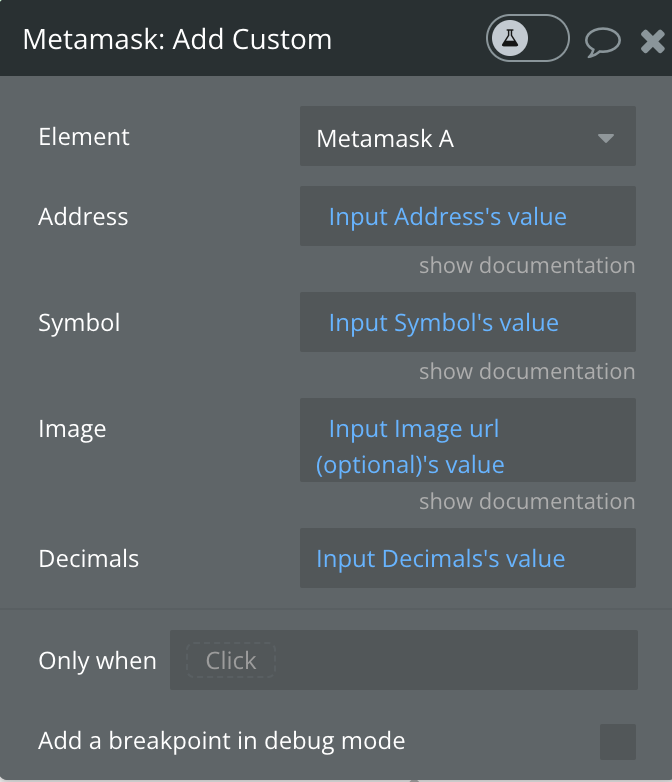Click the 'Image' label
The height and width of the screenshot is (782, 672).
[x=72, y=429]
